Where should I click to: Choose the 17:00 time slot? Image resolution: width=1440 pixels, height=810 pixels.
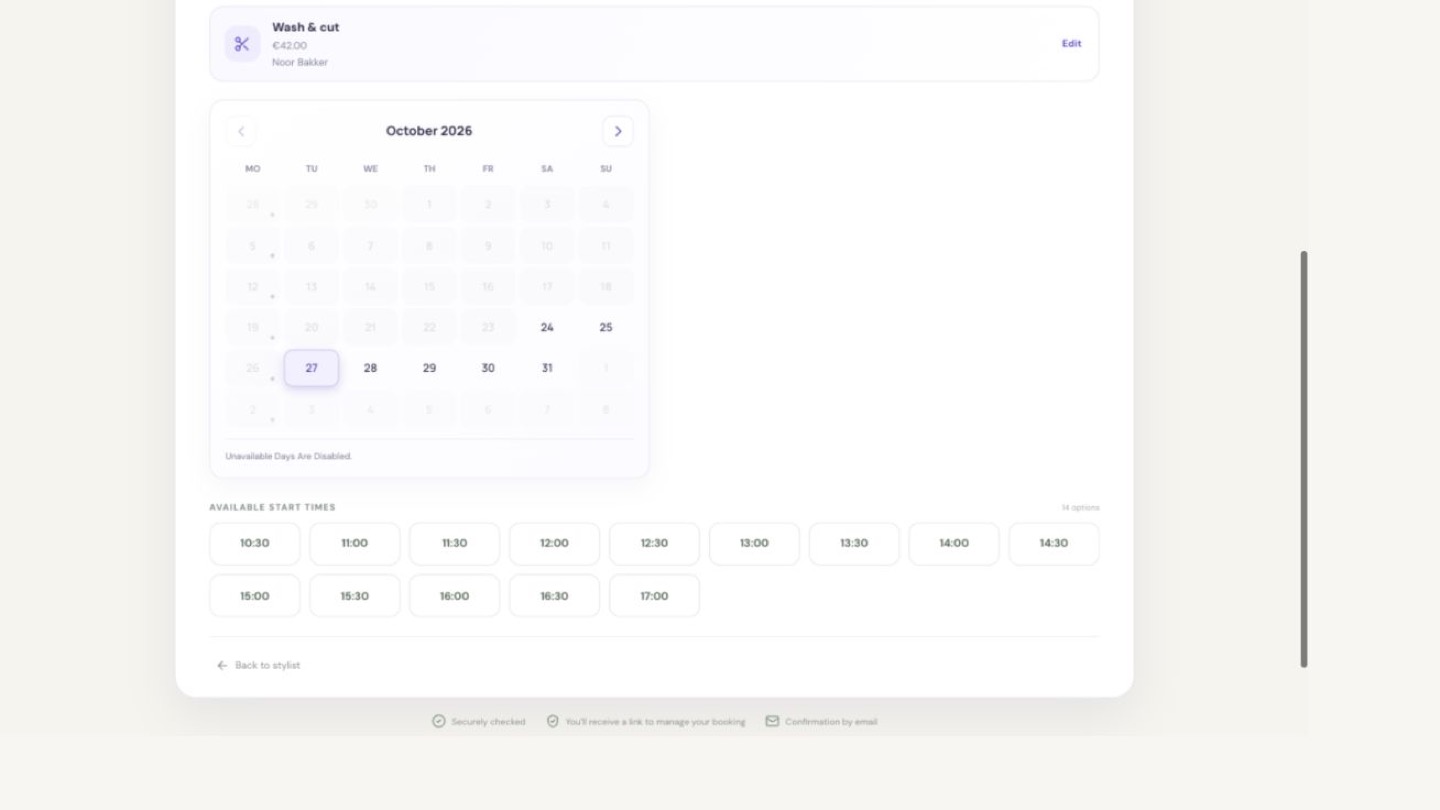click(655, 596)
